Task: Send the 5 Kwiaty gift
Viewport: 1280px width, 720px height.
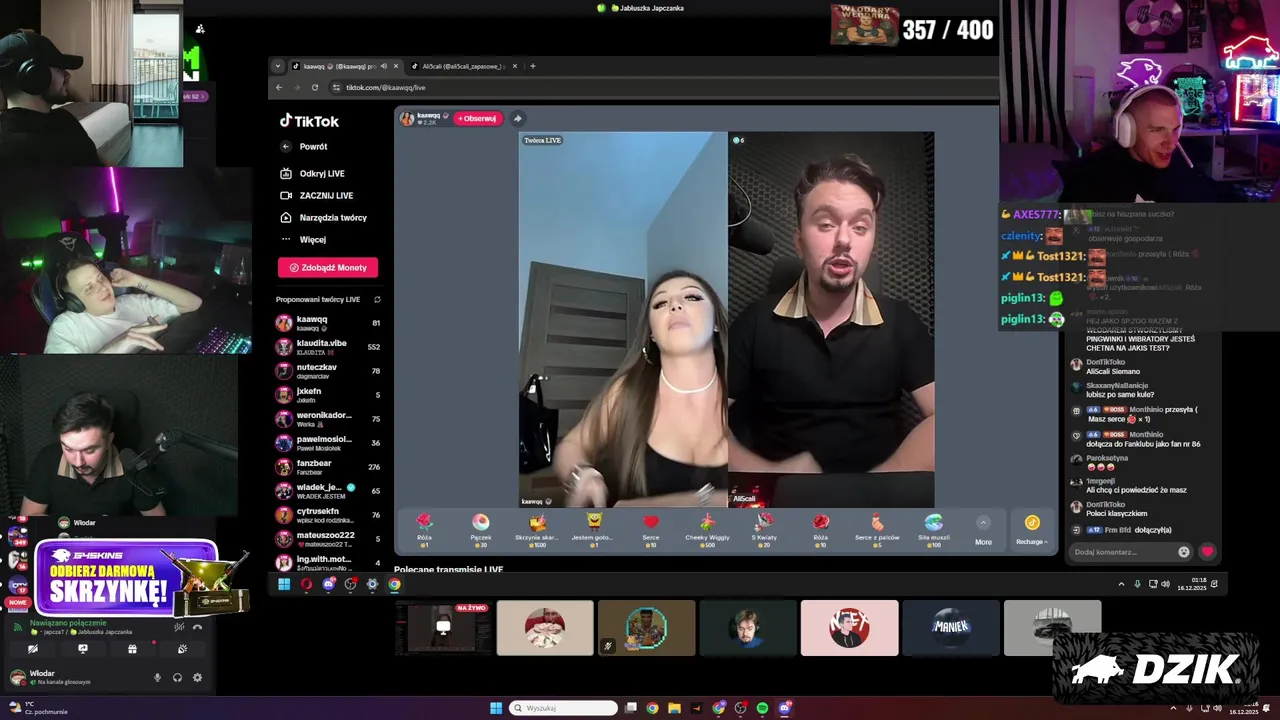Action: coord(764,529)
